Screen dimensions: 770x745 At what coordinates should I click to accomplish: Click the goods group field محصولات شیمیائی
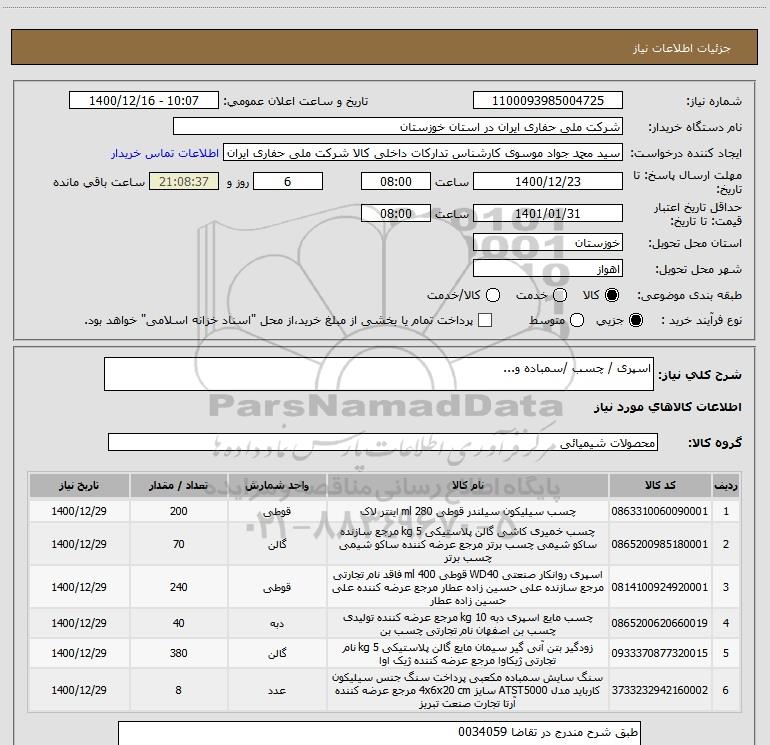[383, 442]
